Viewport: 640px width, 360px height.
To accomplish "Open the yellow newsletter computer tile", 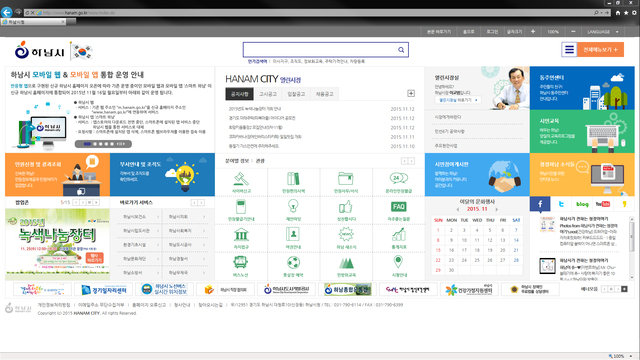I will (x=582, y=175).
